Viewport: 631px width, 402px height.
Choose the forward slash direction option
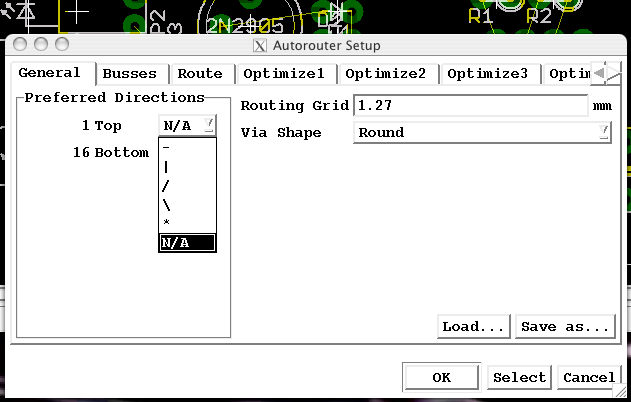[x=188, y=186]
